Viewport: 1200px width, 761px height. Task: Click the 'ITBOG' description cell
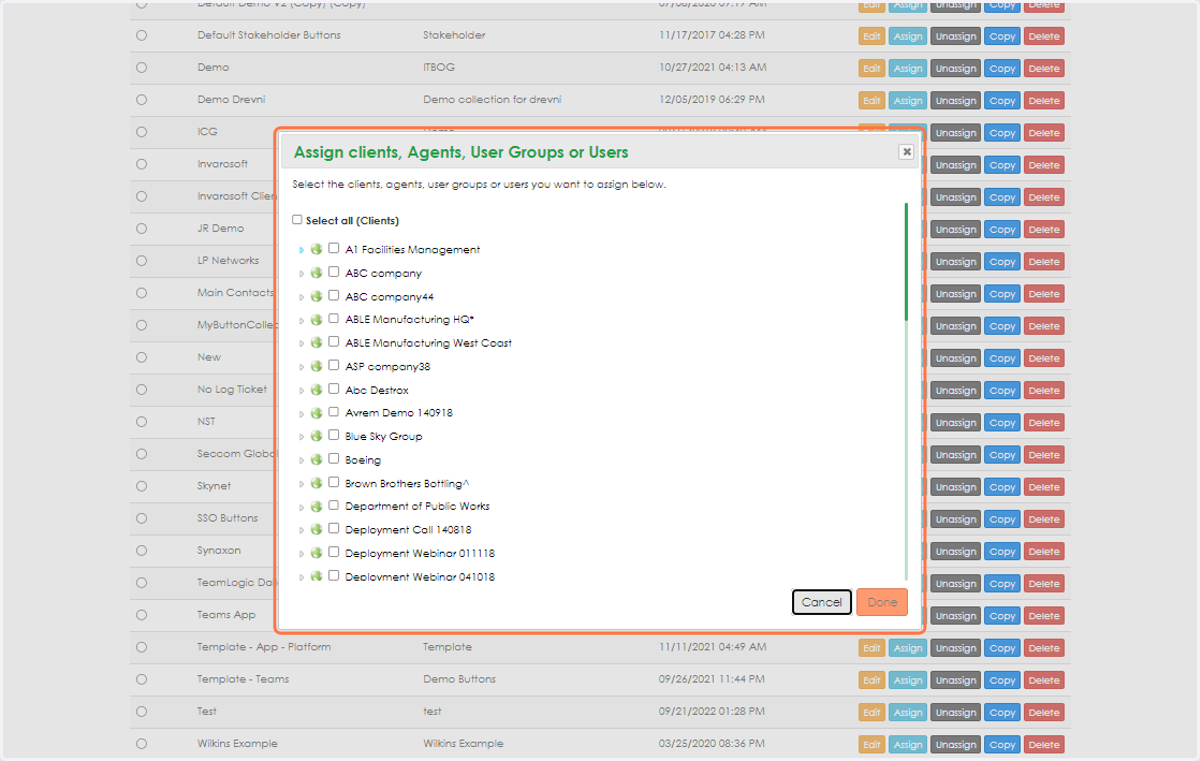[438, 67]
